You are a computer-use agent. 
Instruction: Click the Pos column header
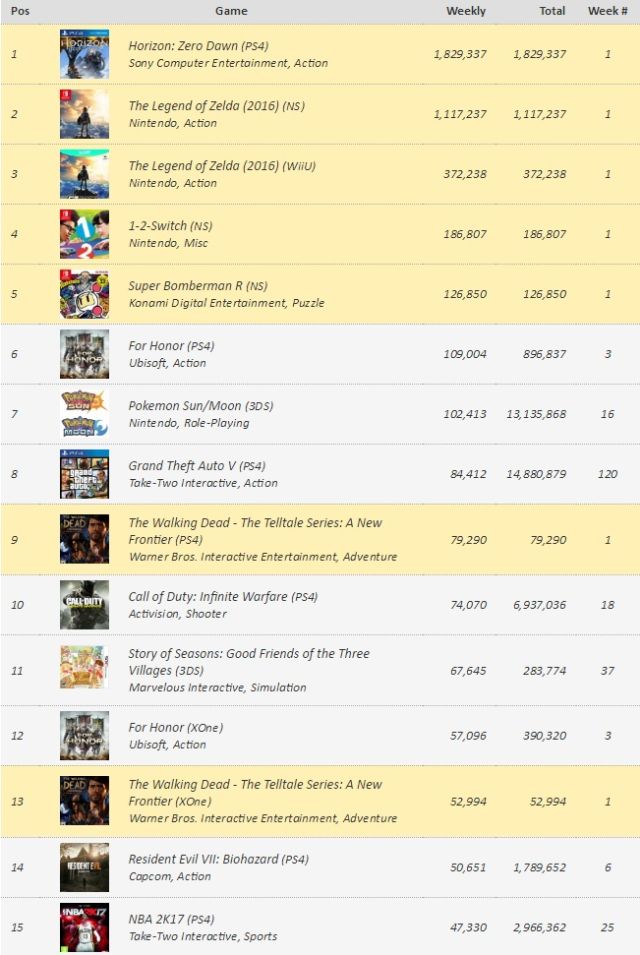coord(19,11)
